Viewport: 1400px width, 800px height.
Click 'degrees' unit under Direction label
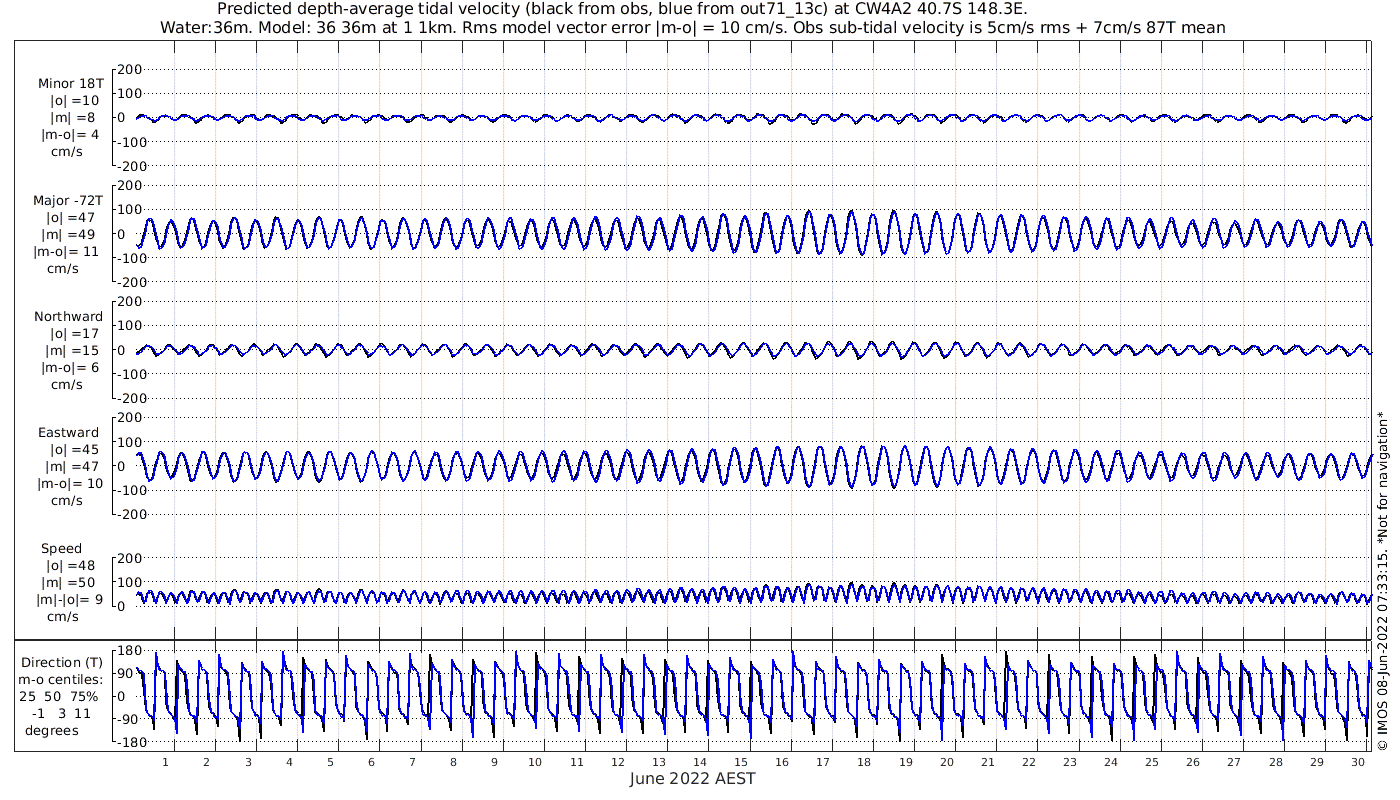tap(52, 730)
